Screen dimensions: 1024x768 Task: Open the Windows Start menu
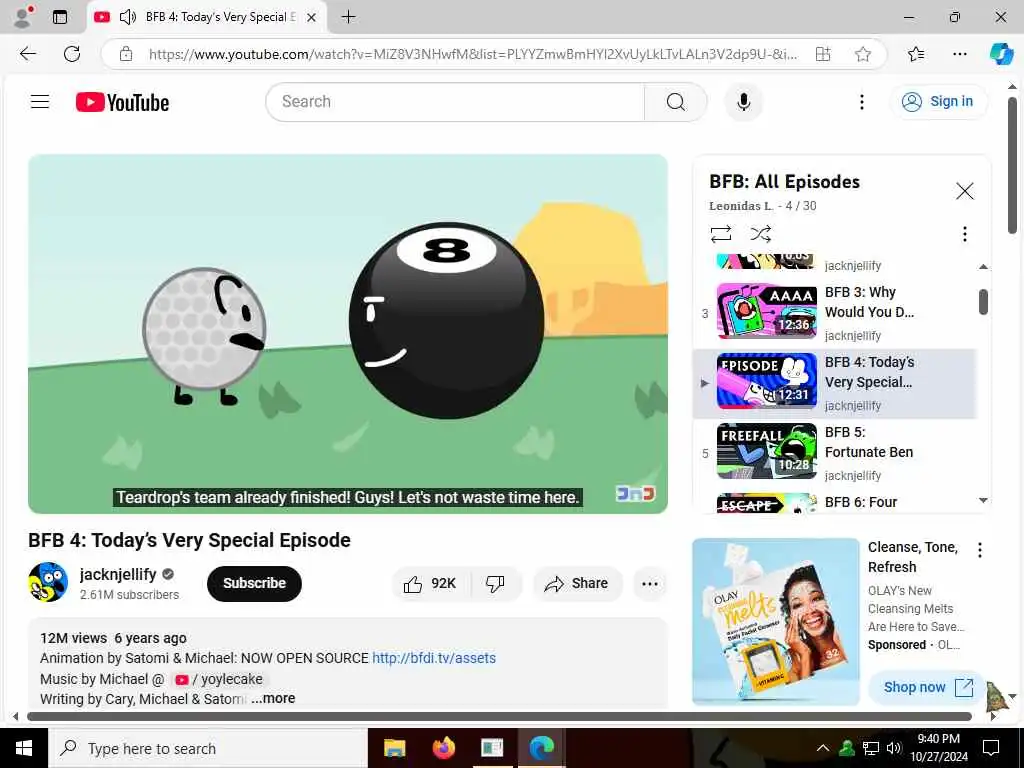point(24,748)
